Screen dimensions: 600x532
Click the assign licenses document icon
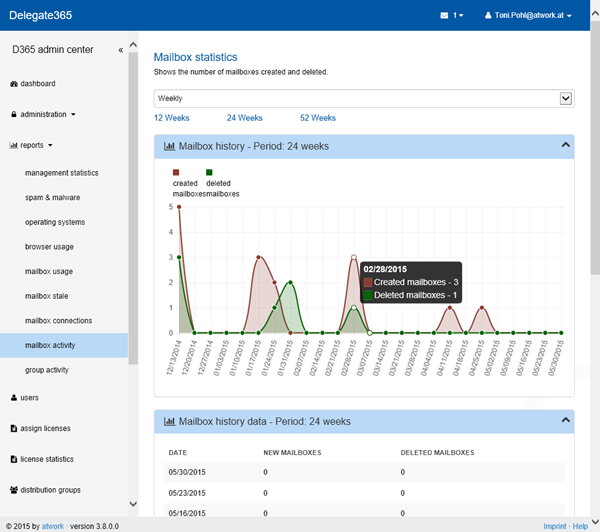[x=14, y=429]
